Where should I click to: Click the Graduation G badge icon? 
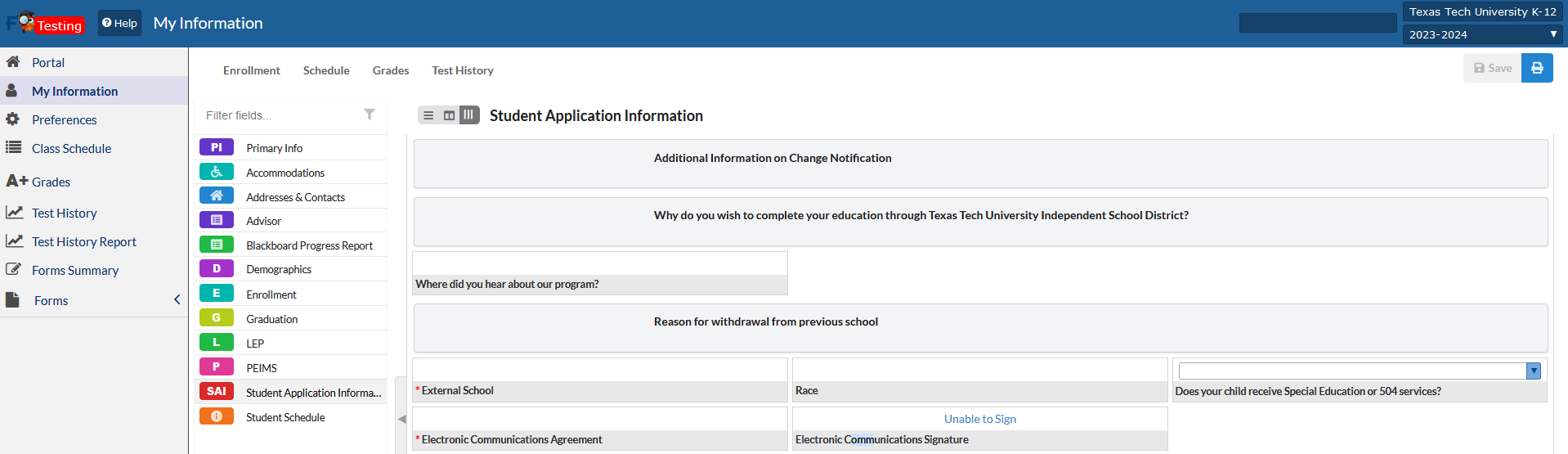pos(217,317)
